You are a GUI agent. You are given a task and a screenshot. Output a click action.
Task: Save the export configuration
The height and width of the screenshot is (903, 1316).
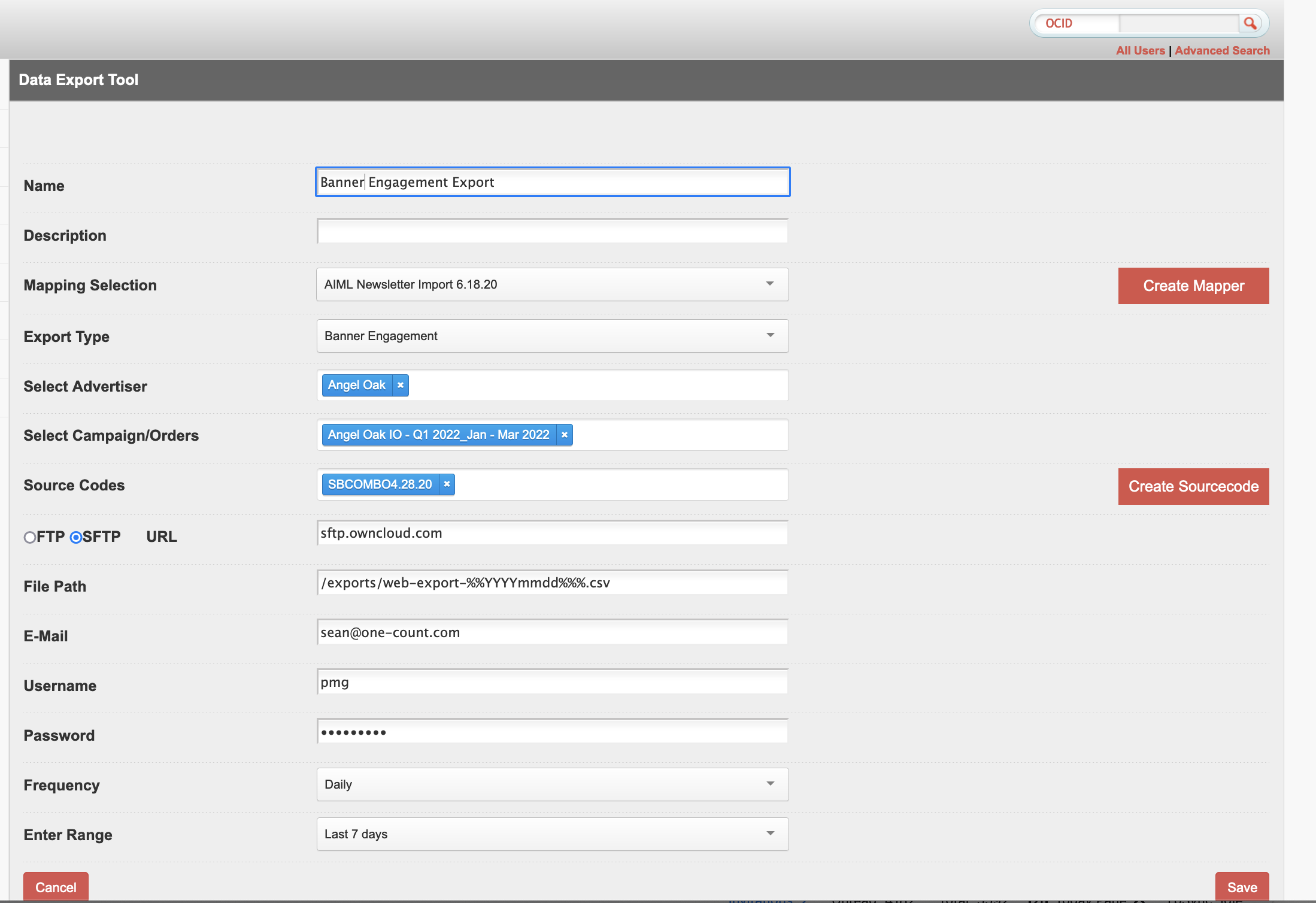[1242, 887]
